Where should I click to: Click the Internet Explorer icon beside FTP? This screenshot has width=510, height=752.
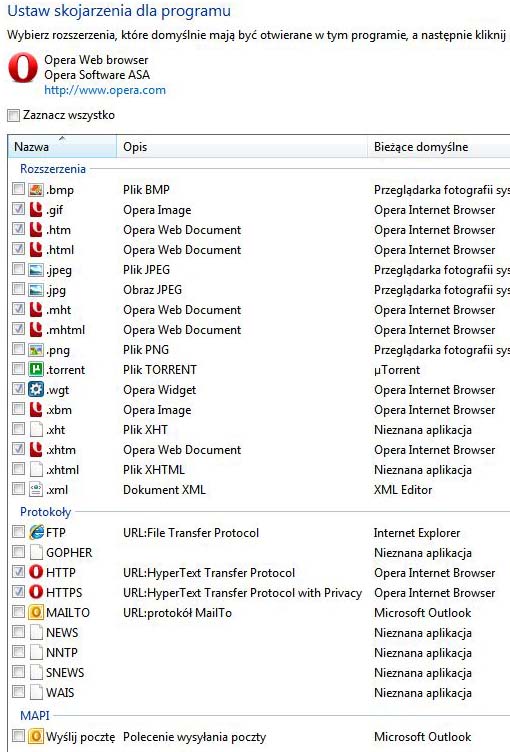pyautogui.click(x=36, y=532)
